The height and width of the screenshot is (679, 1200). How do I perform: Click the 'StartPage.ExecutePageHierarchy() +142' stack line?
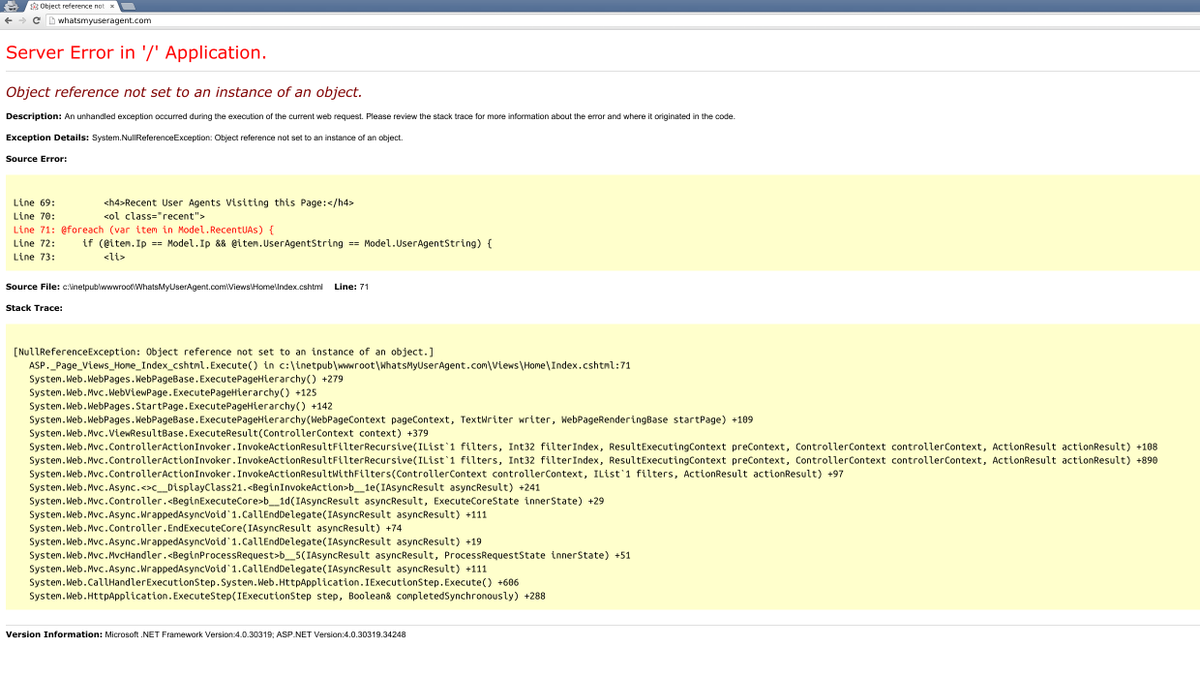coord(181,406)
